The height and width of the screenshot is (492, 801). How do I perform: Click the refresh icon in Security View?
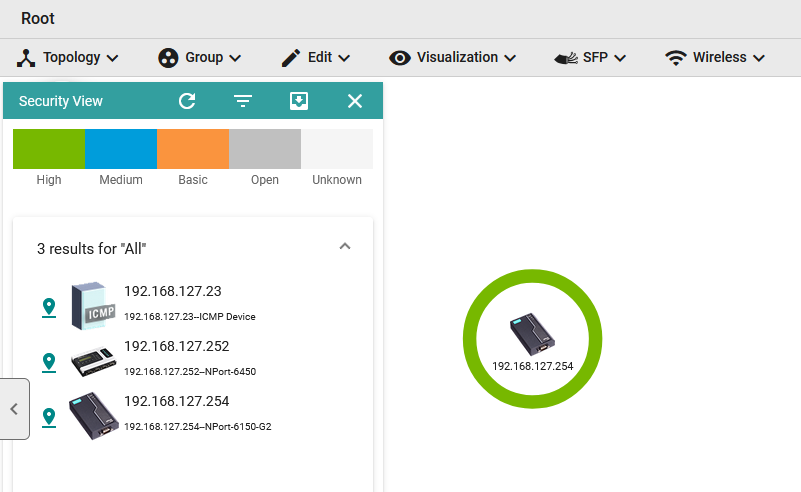coord(187,101)
